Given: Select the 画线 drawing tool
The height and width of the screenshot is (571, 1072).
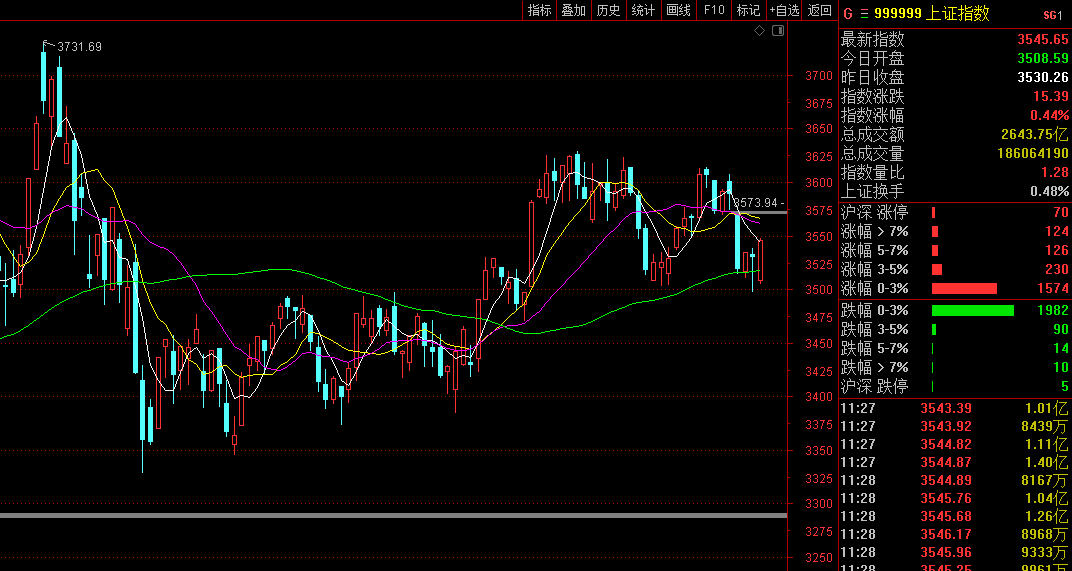Looking at the screenshot, I should [x=678, y=10].
